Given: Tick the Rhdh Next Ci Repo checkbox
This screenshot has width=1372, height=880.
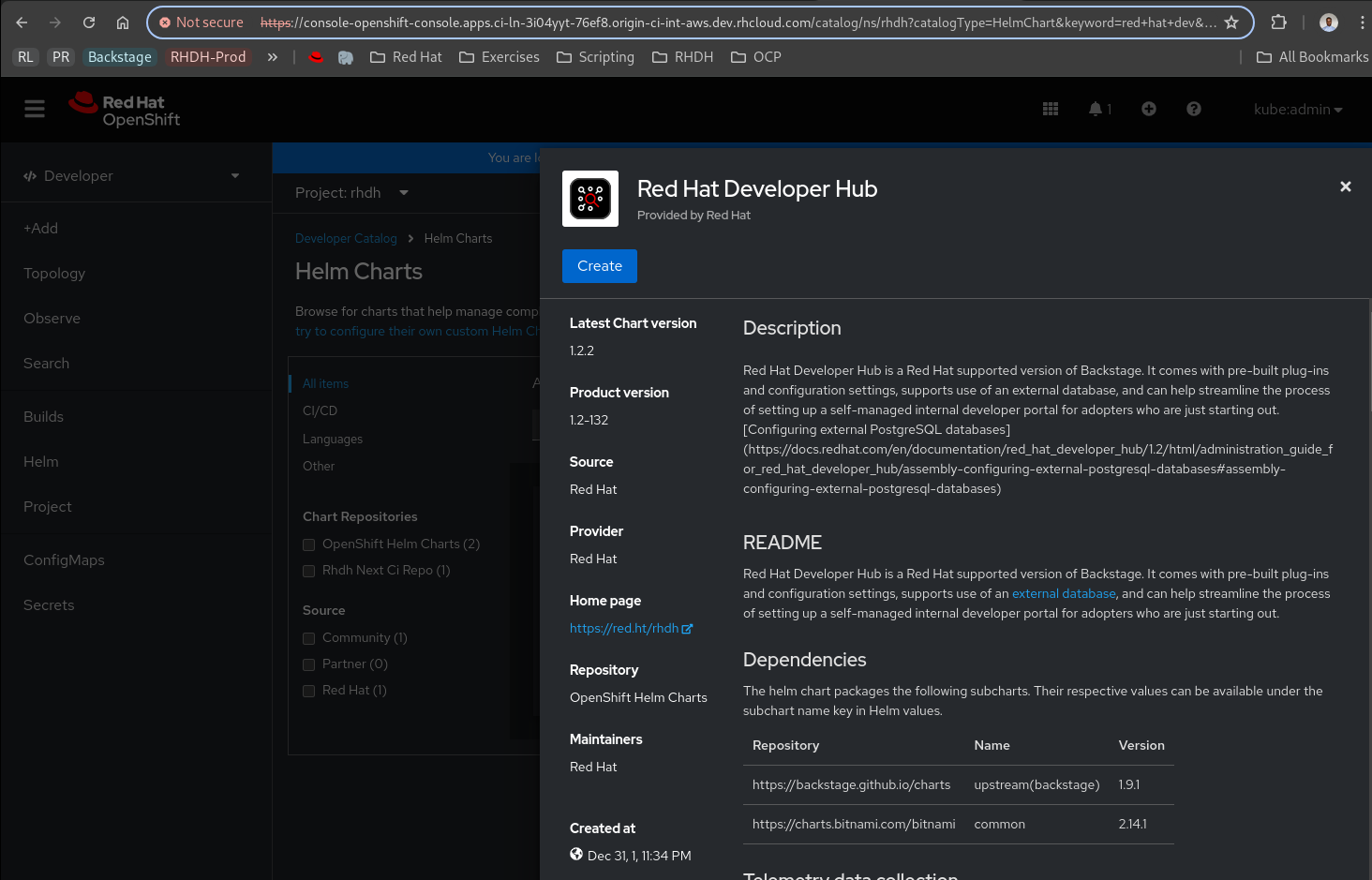Looking at the screenshot, I should coord(308,571).
